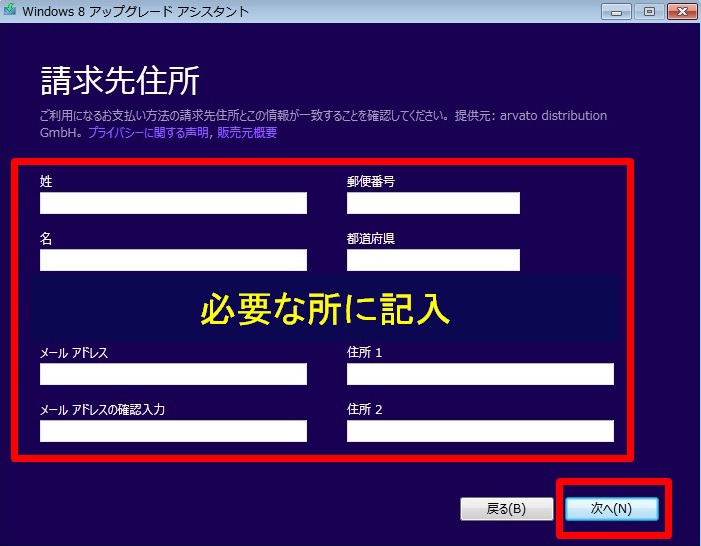
Task: Focus the 住所 2 address field
Action: [480, 431]
